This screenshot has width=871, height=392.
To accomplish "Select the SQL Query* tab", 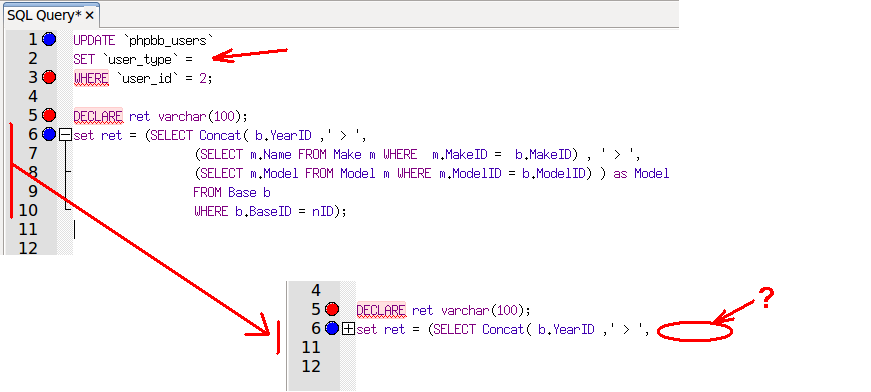I will (44, 15).
